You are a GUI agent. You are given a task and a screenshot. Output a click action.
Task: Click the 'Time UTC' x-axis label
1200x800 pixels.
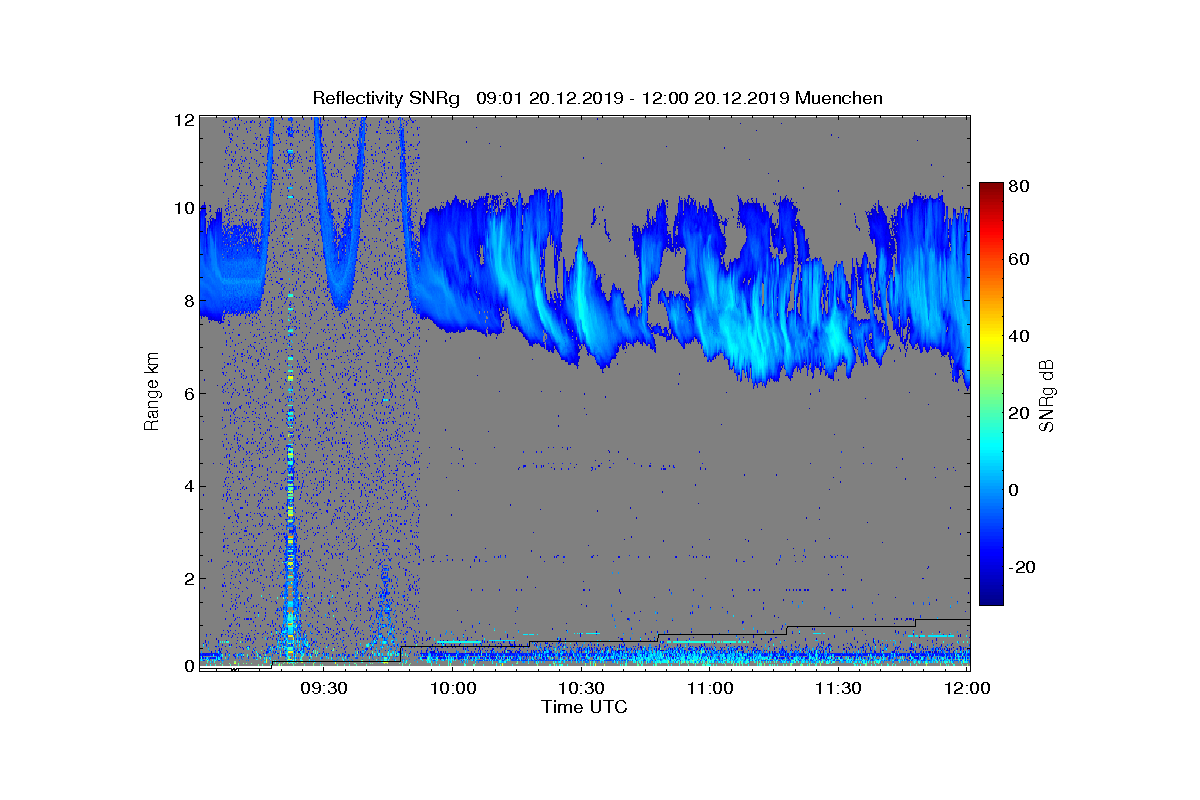tap(585, 707)
